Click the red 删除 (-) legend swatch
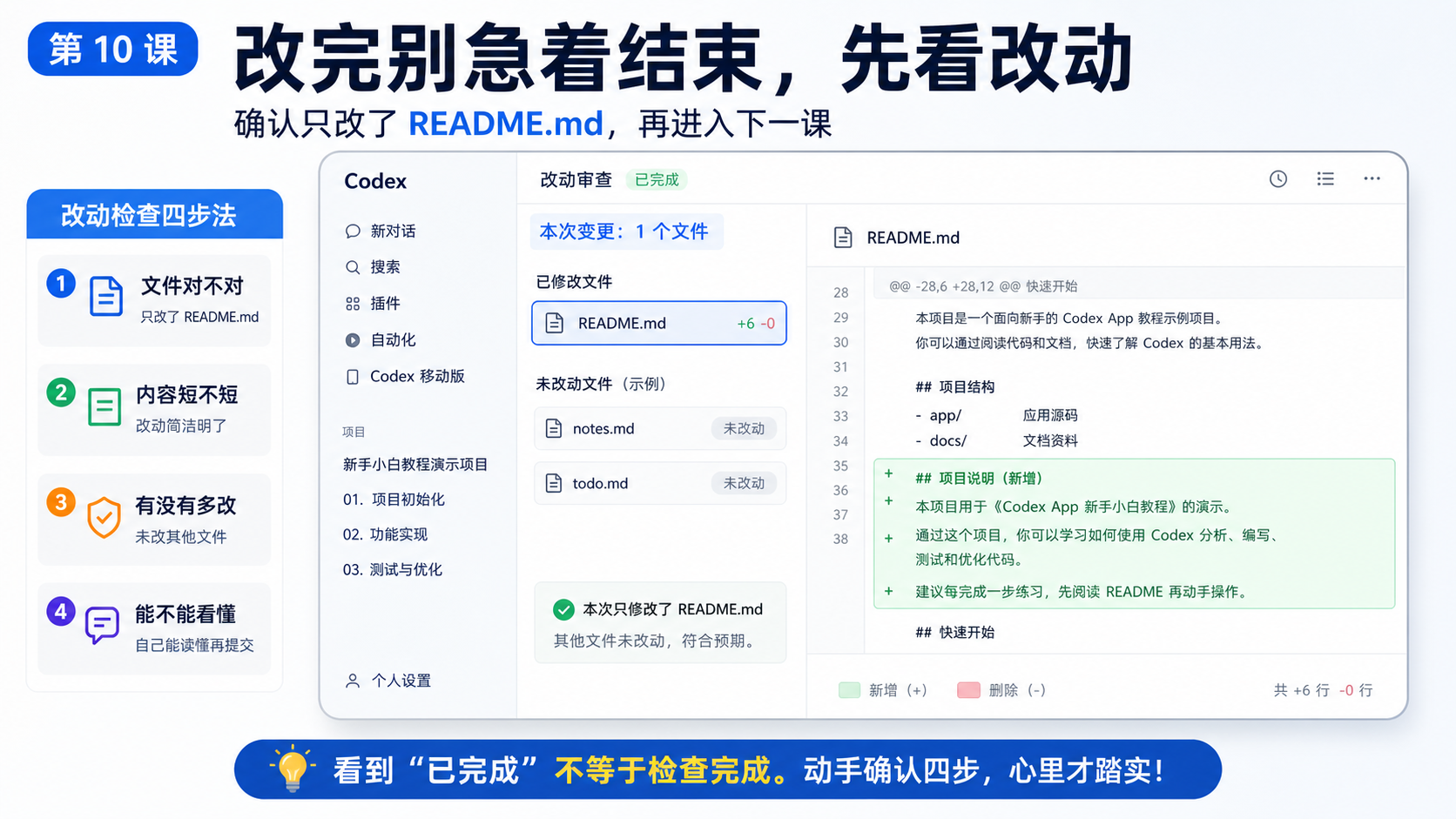Viewport: 1456px width, 819px height. 968,690
